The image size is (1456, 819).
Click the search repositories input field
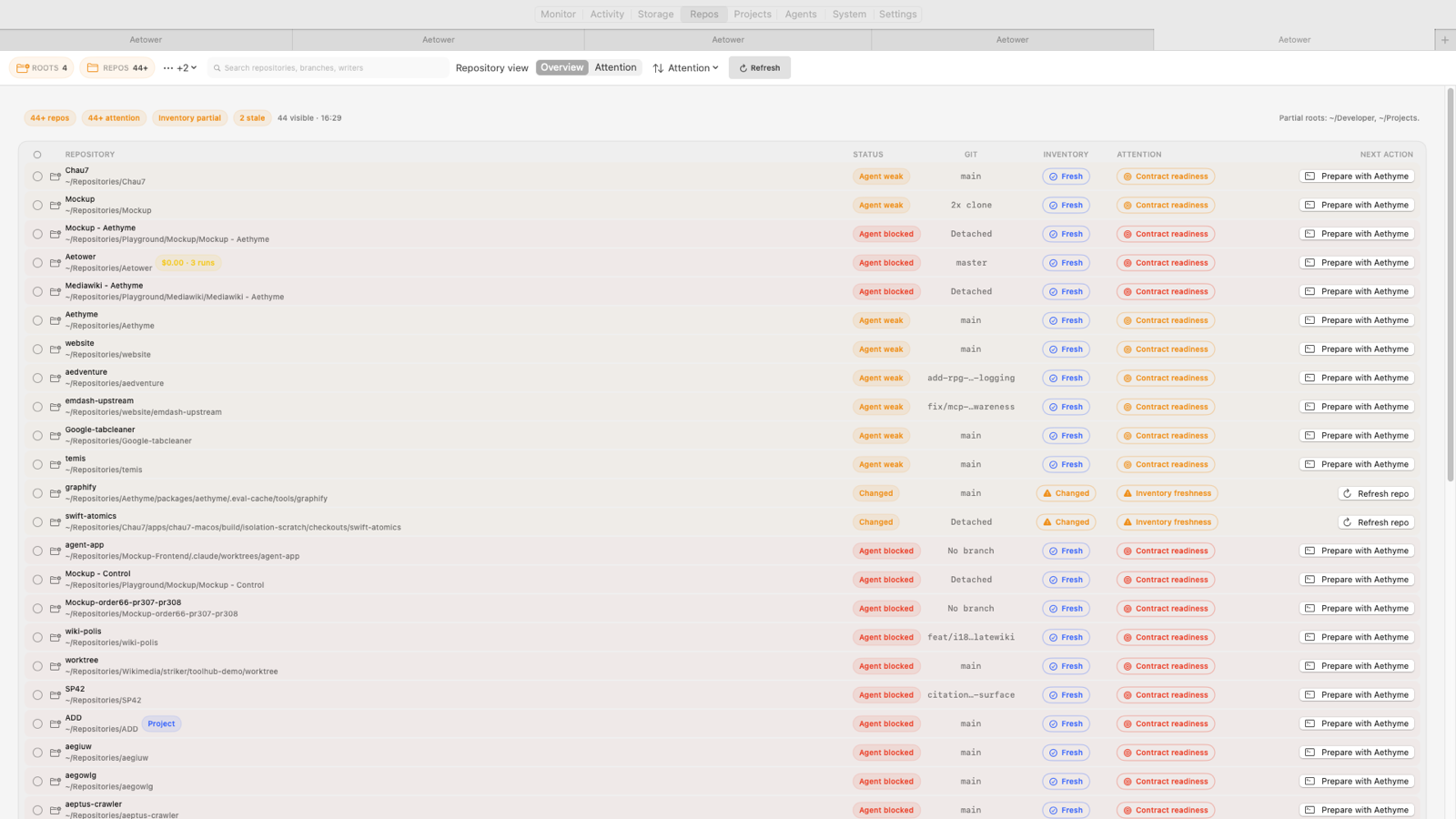coord(328,68)
